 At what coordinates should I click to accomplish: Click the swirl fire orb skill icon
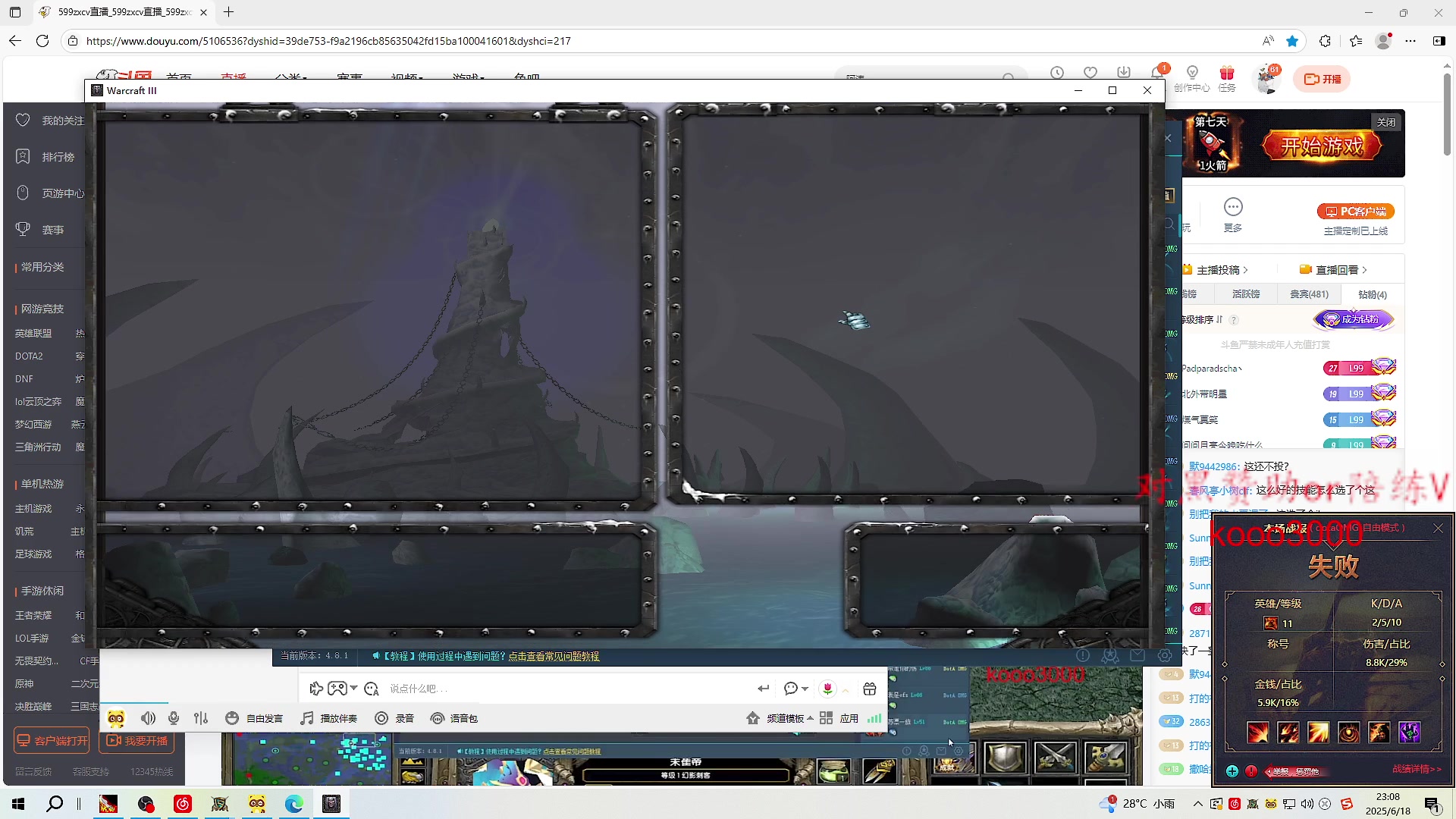click(x=1348, y=732)
